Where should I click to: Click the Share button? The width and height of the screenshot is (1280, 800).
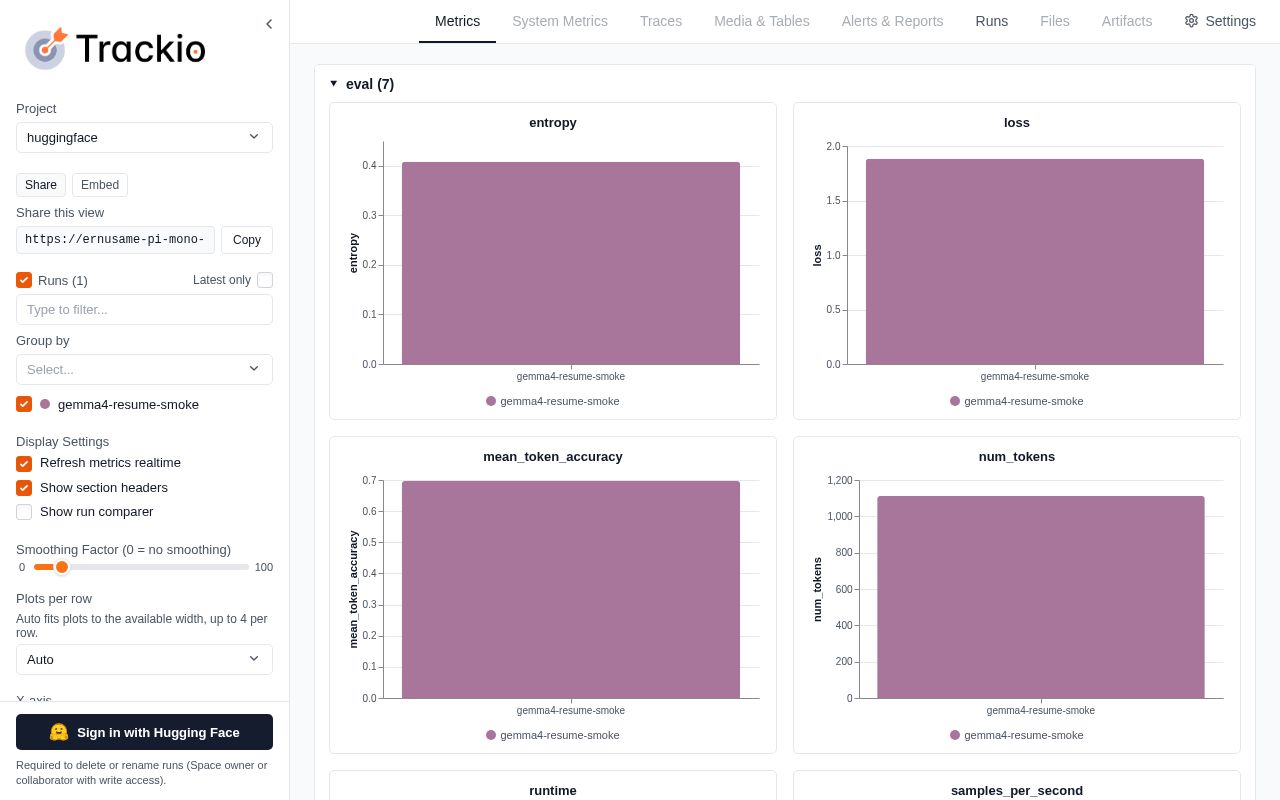(x=41, y=185)
